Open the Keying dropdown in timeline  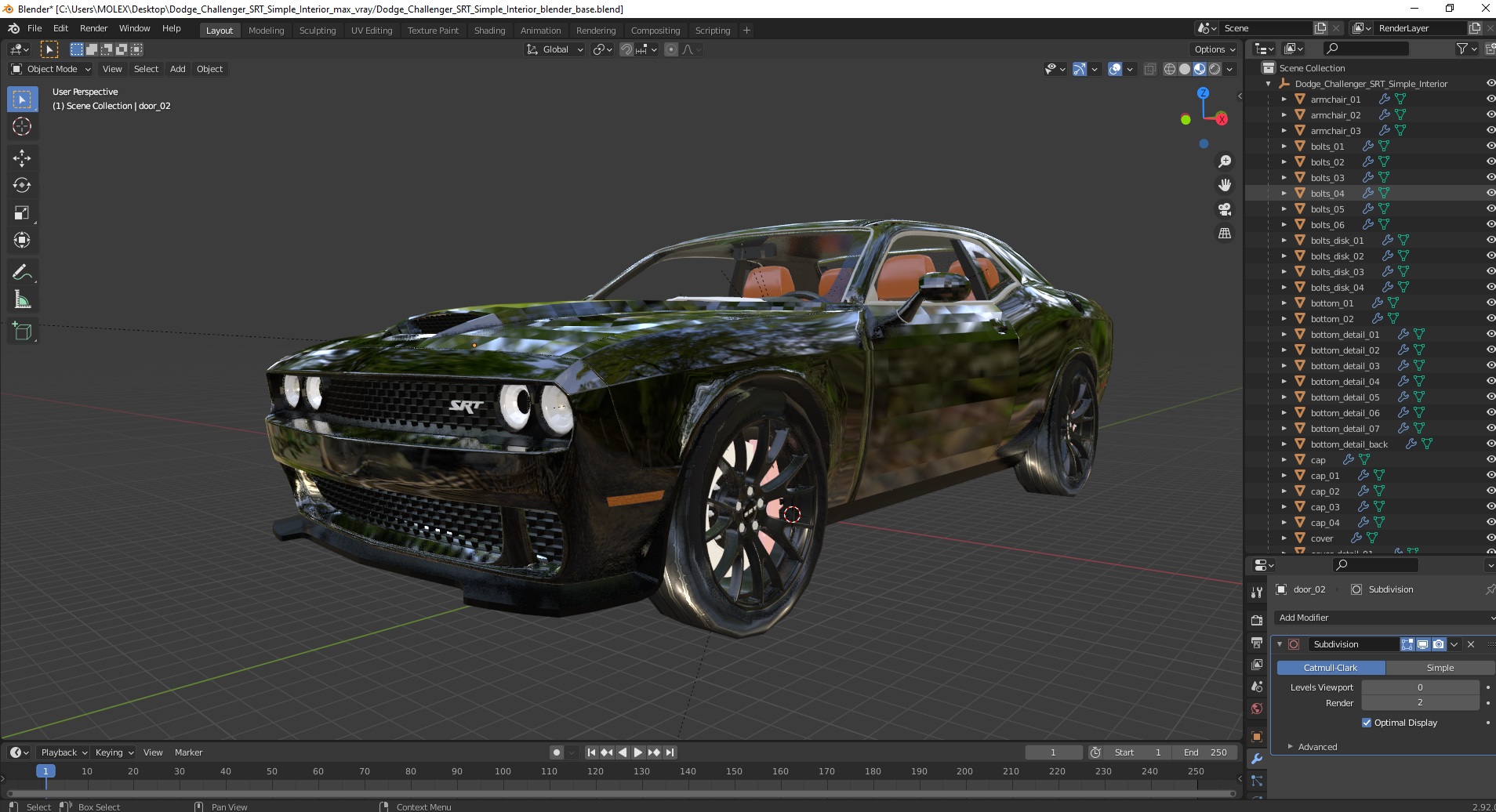tap(114, 752)
